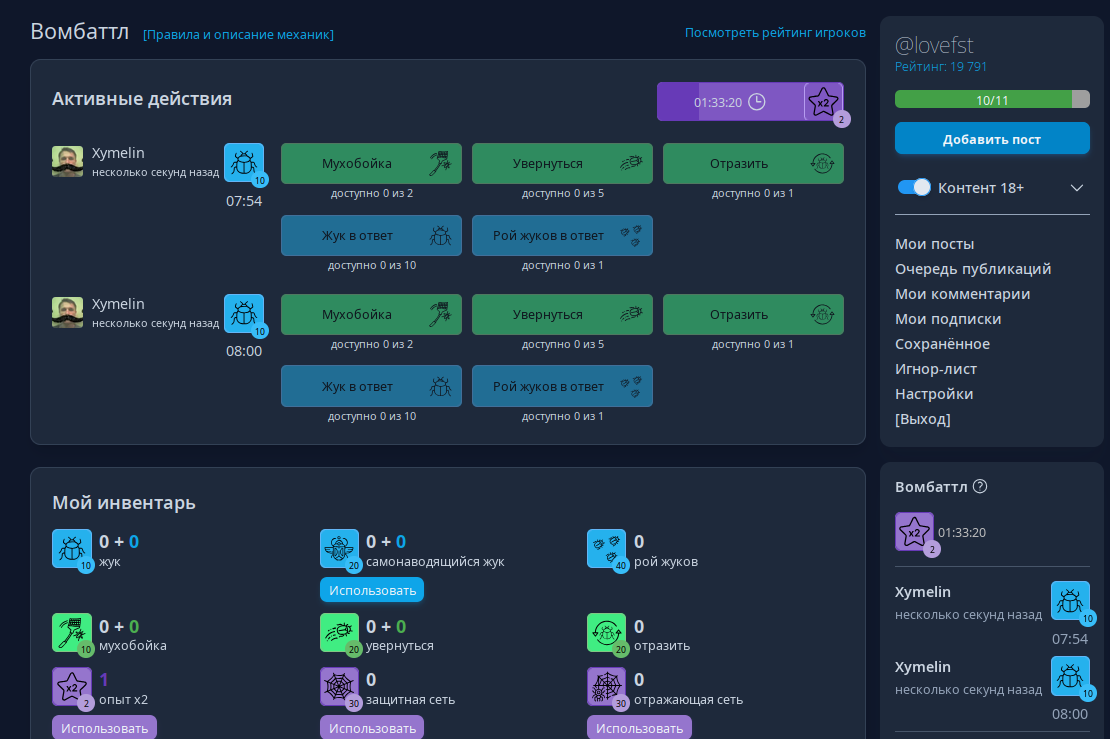This screenshot has width=1110, height=739.
Task: Click the beetle swarm inventory icon
Action: click(x=606, y=549)
